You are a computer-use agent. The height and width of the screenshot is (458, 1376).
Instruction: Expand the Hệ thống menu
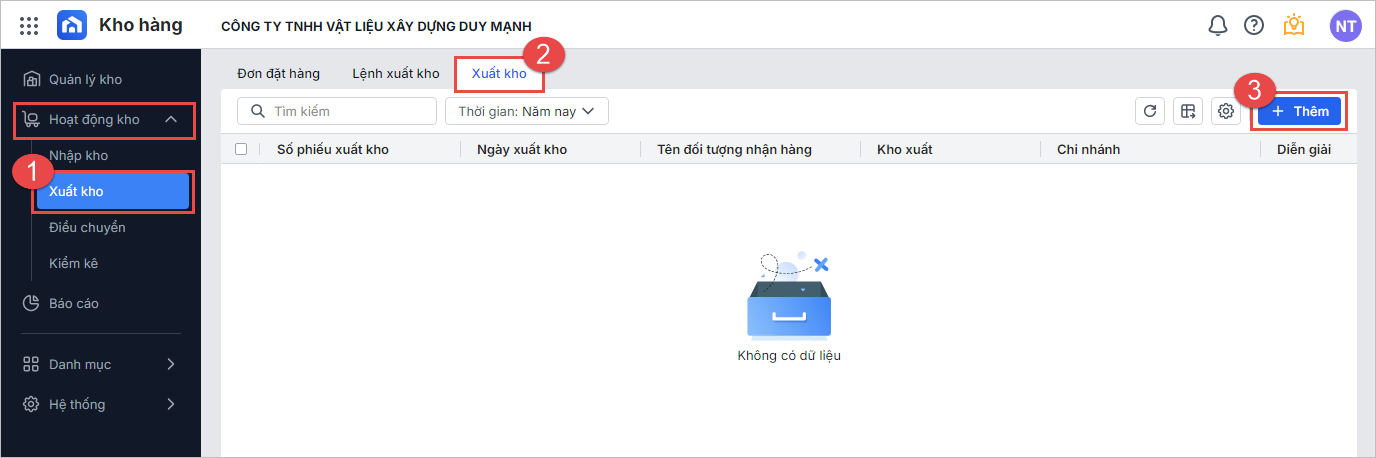pos(170,404)
